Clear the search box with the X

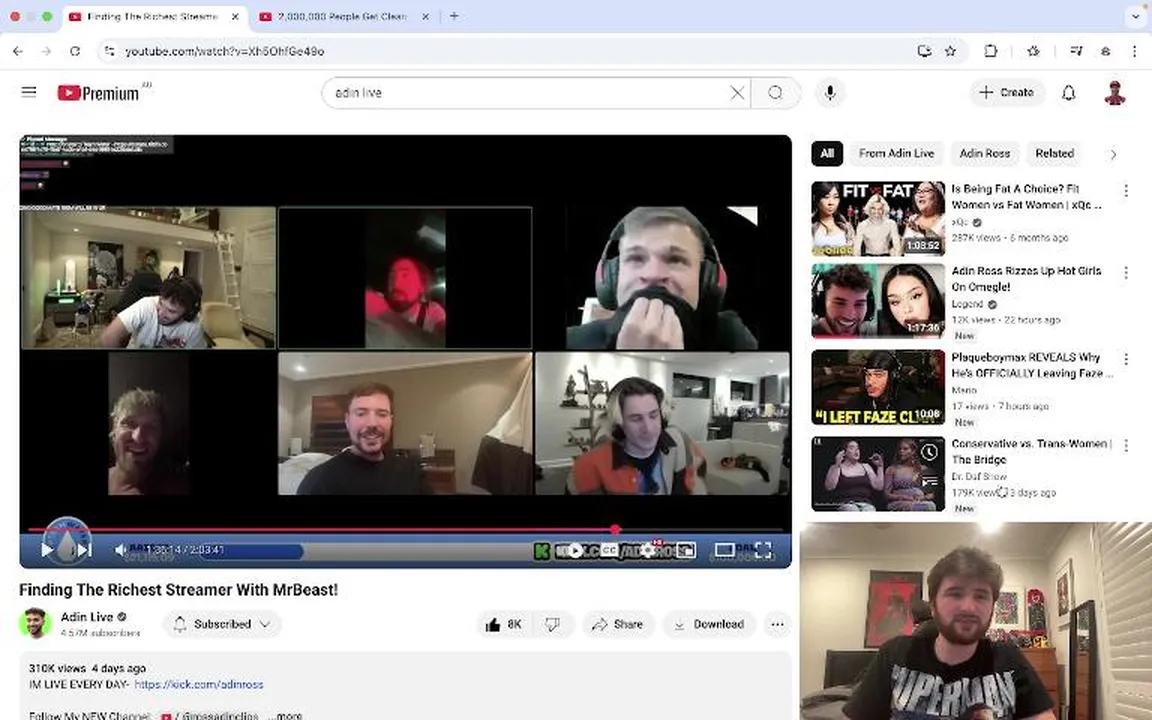point(737,93)
